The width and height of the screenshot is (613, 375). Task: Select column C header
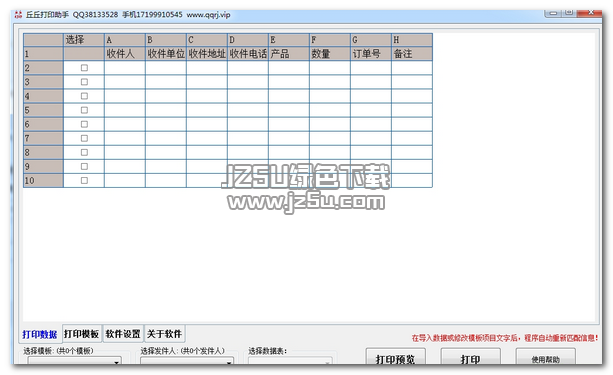pos(207,40)
